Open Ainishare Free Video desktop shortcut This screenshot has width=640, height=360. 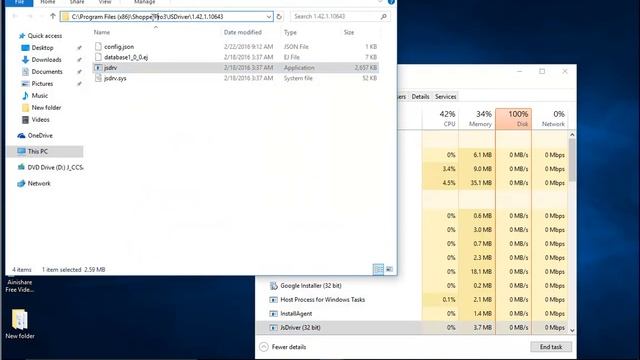[20, 285]
